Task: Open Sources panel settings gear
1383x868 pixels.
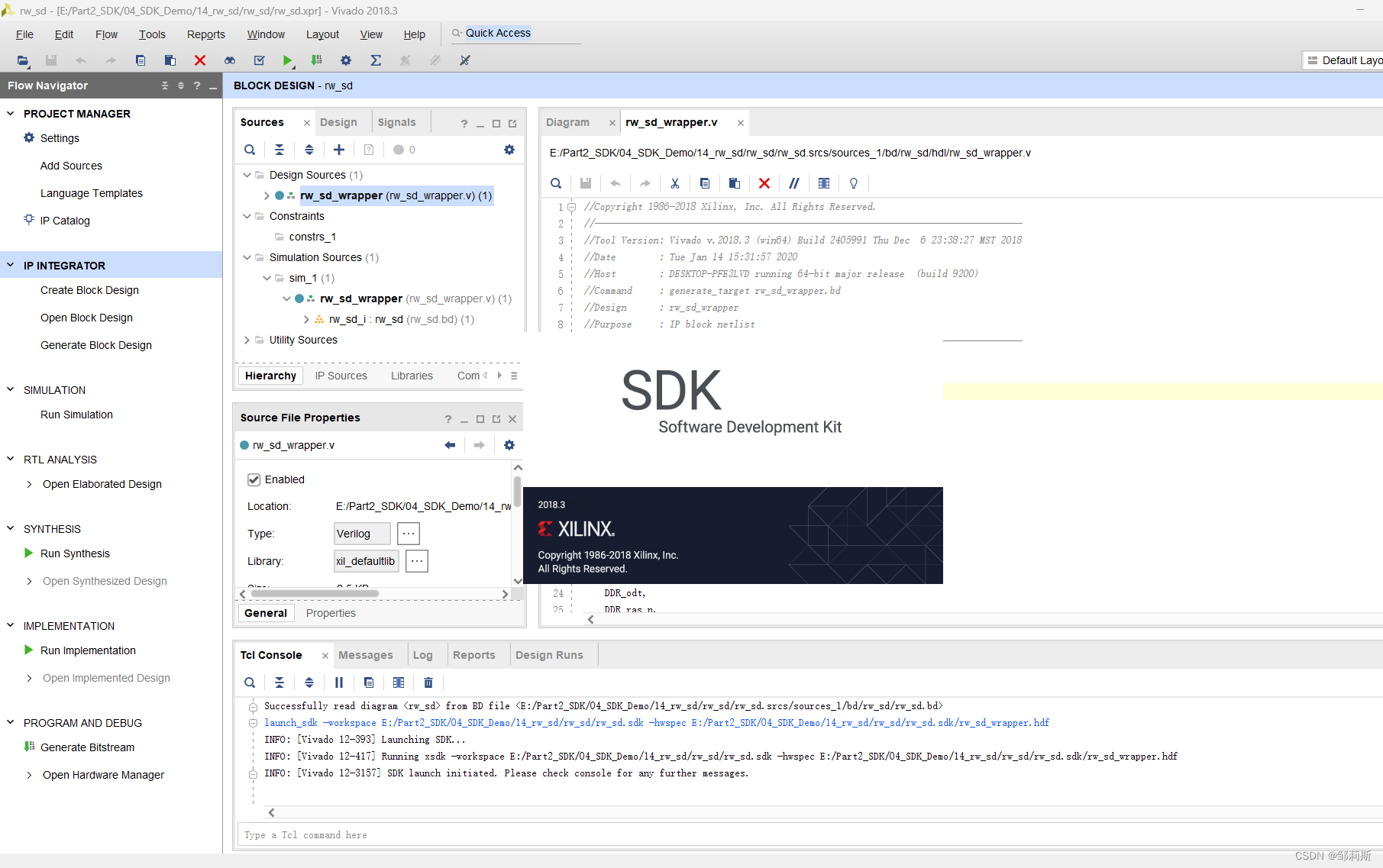Action: point(509,150)
